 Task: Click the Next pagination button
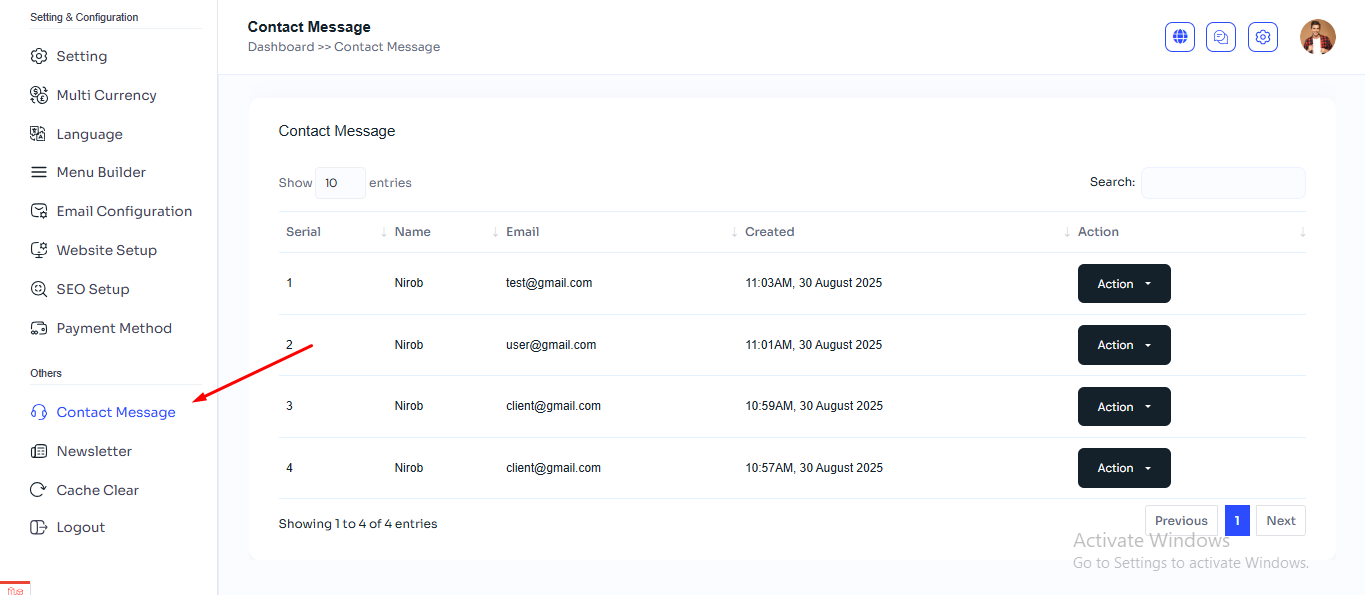[x=1280, y=521]
